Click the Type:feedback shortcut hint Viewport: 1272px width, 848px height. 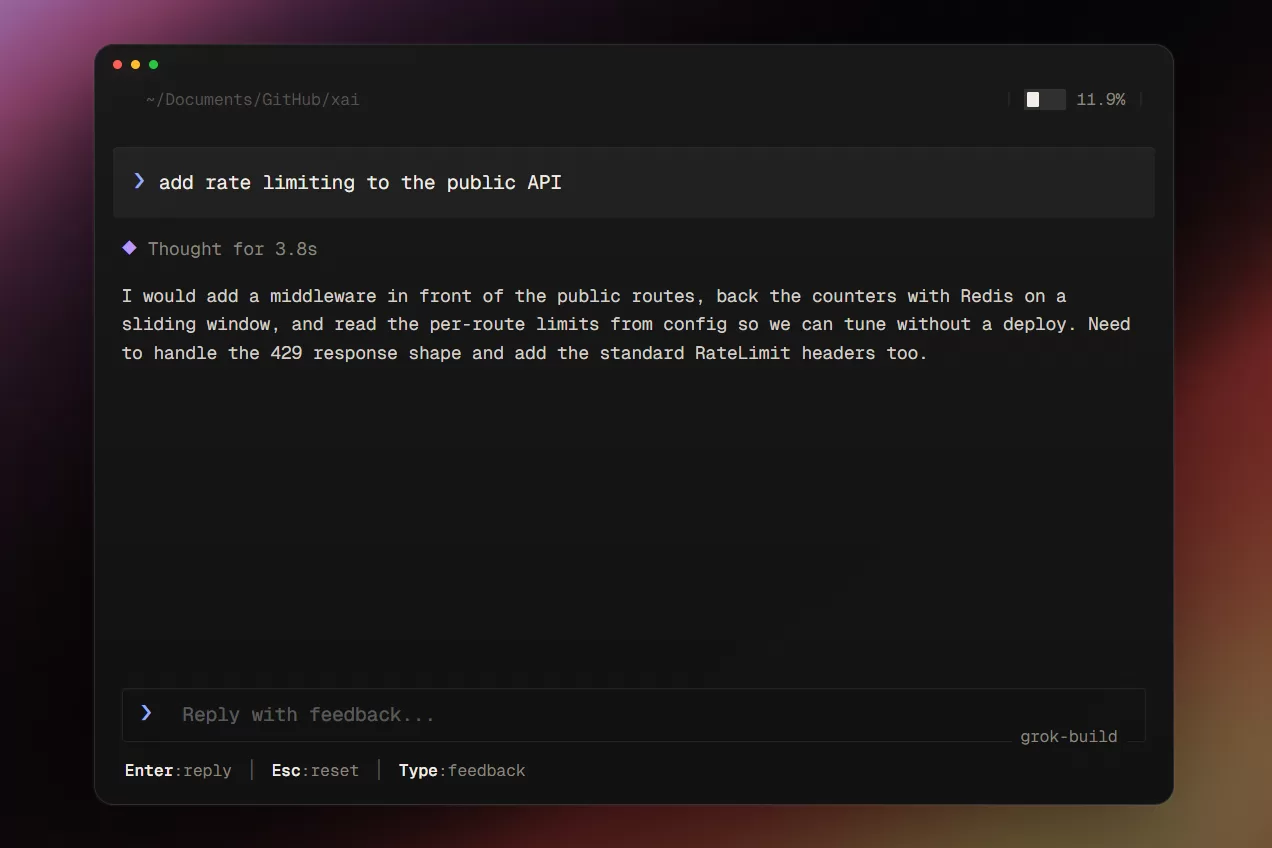pyautogui.click(x=462, y=771)
